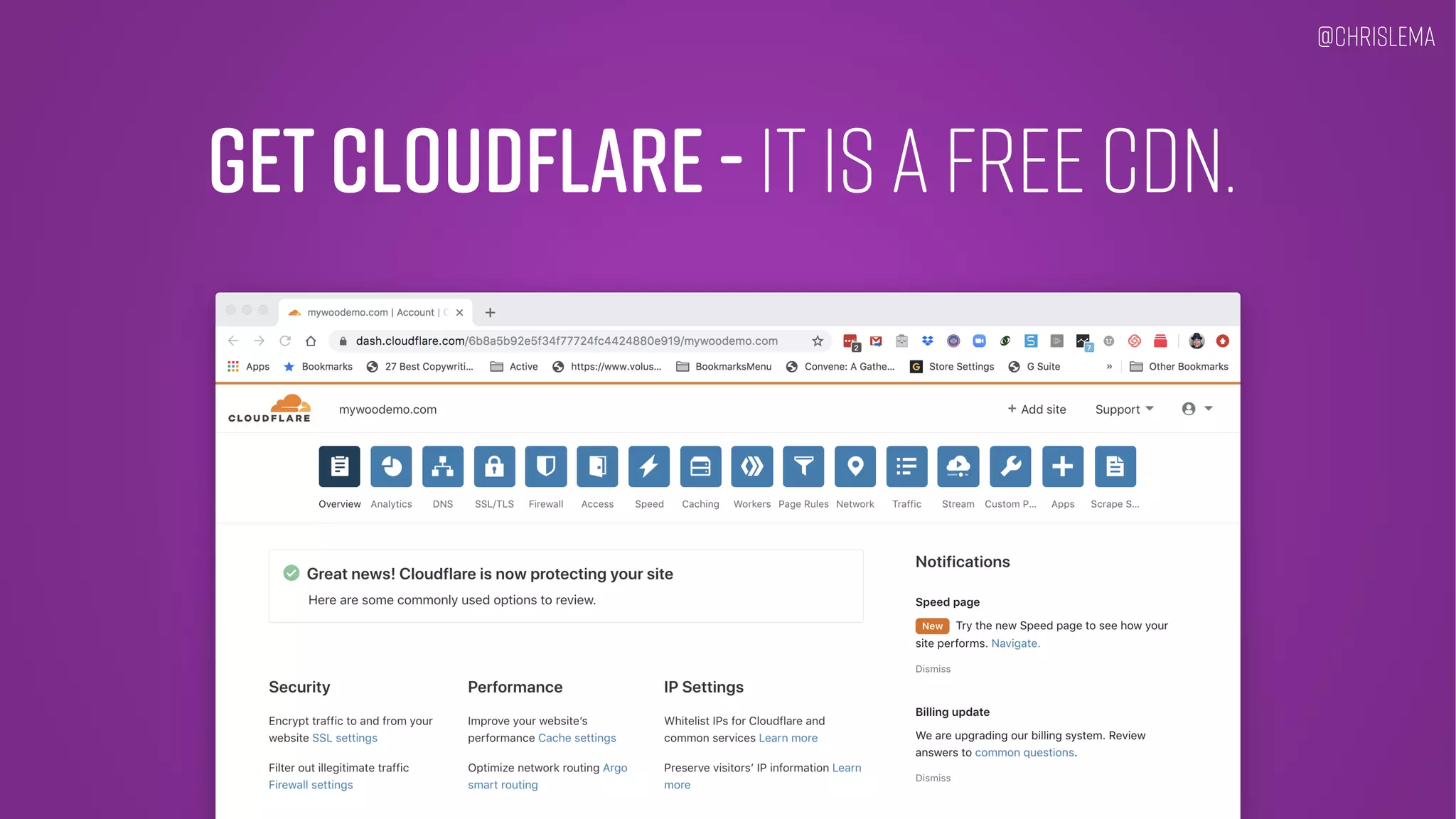Screen dimensions: 1456x819
Task: Open the SSL settings link
Action: 345,738
